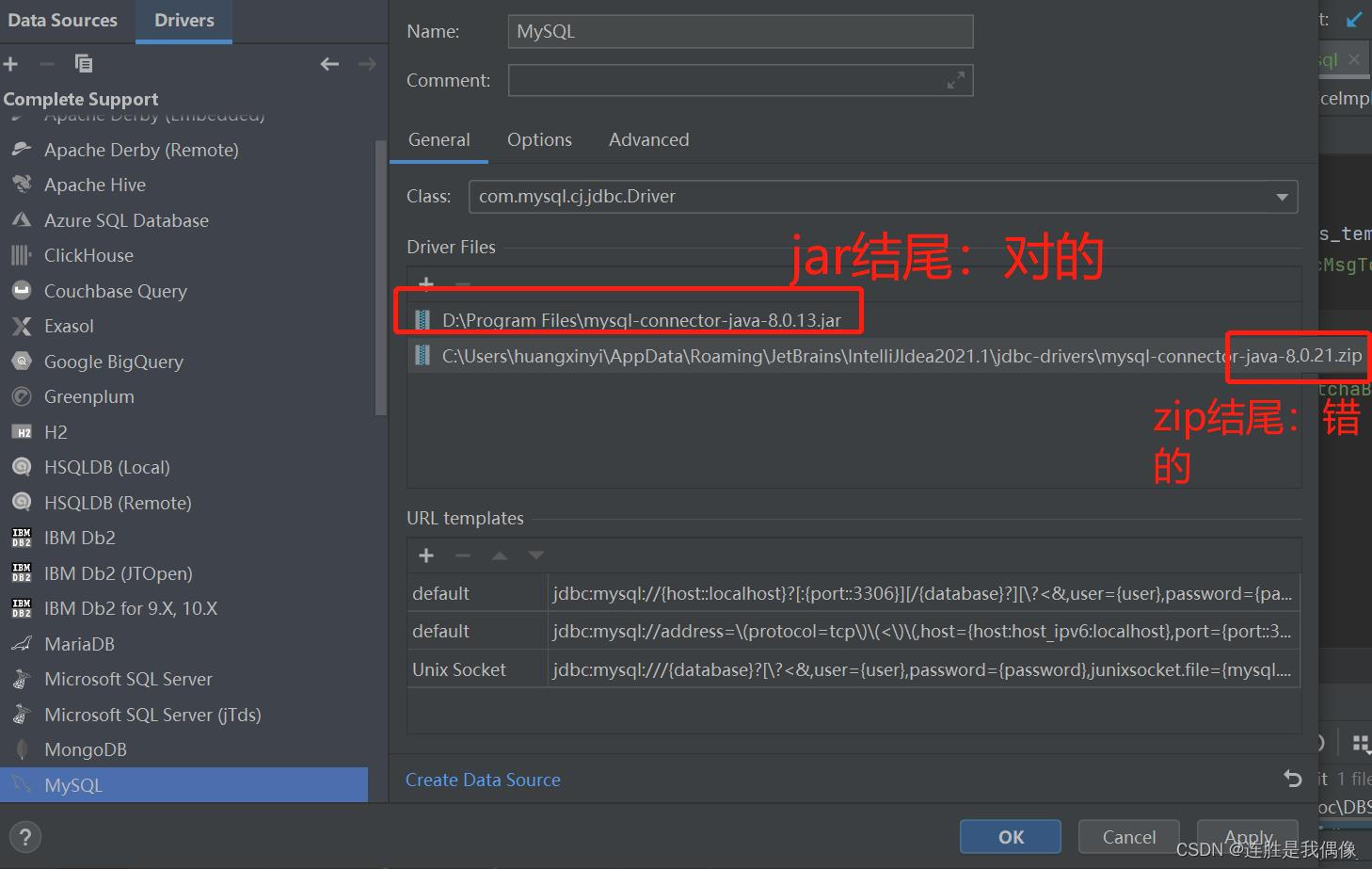Viewport: 1372px width, 869px height.
Task: Move URL template up
Action: click(x=500, y=555)
